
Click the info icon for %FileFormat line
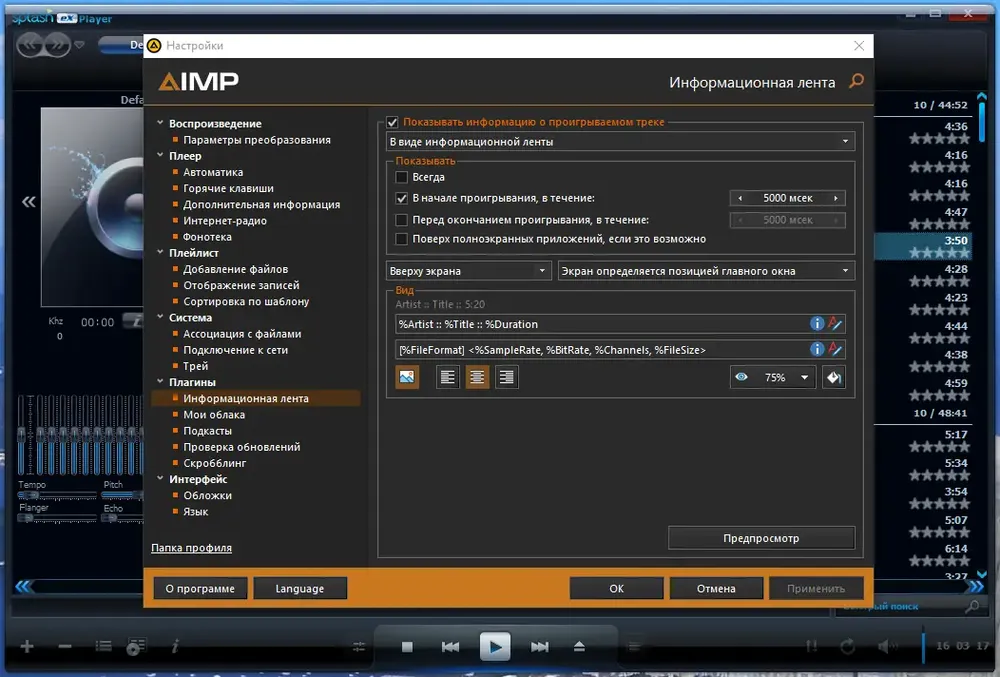click(x=816, y=349)
